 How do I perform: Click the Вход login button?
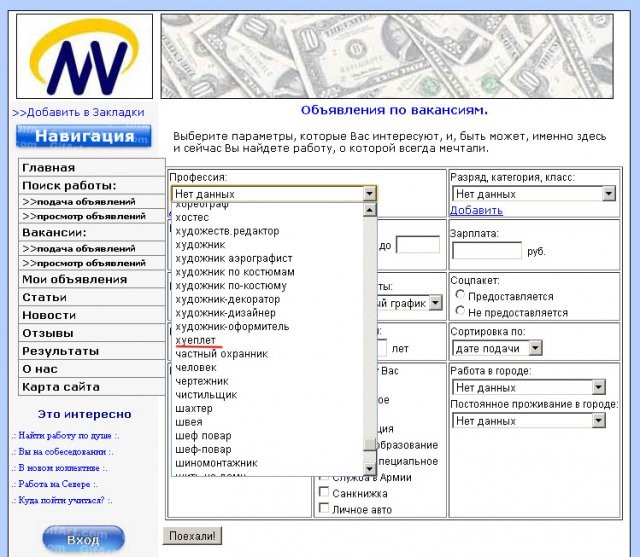point(83,539)
